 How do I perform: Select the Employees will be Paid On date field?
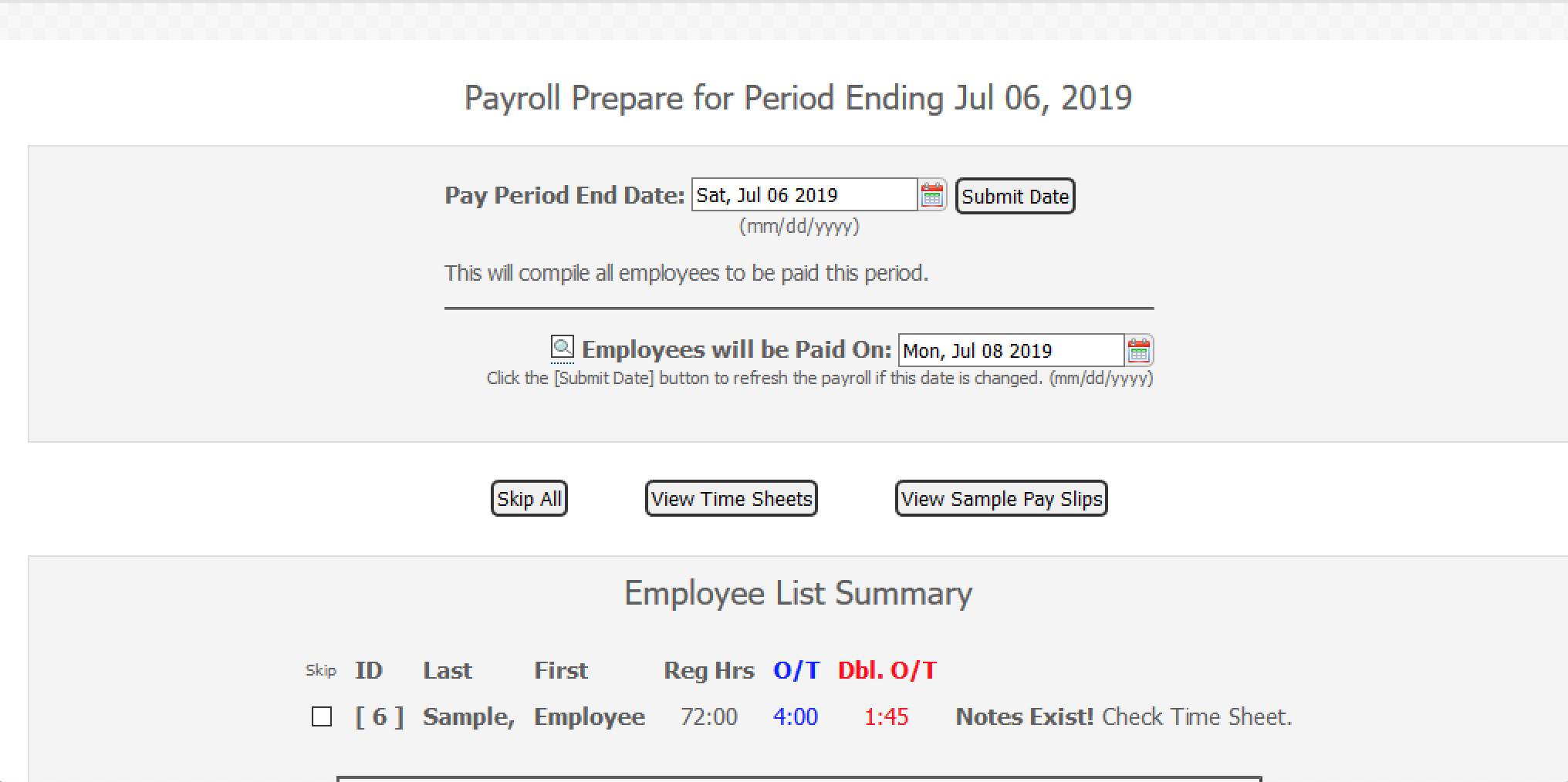click(1011, 350)
